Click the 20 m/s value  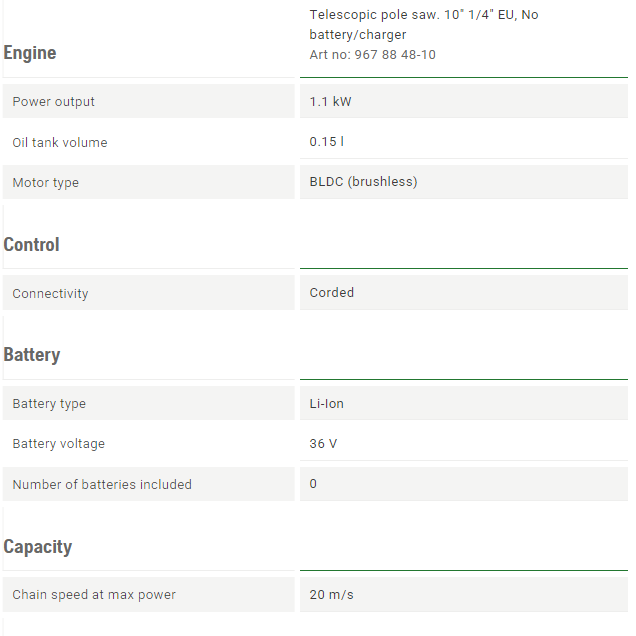tap(331, 595)
